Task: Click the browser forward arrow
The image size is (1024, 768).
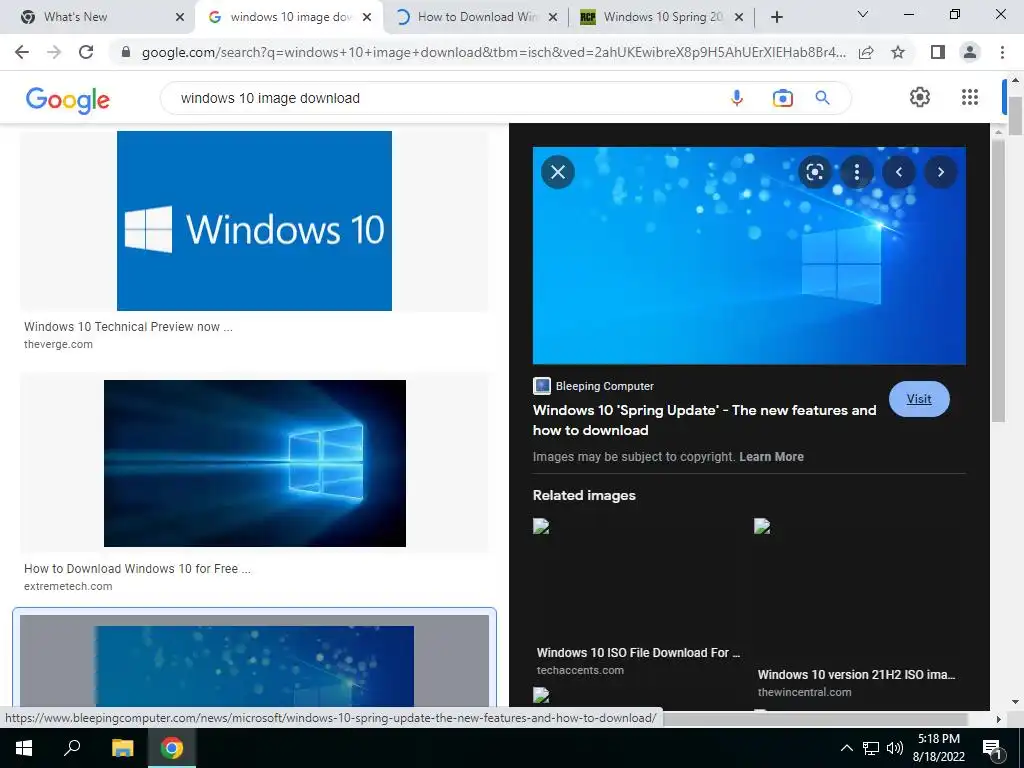Action: click(54, 52)
